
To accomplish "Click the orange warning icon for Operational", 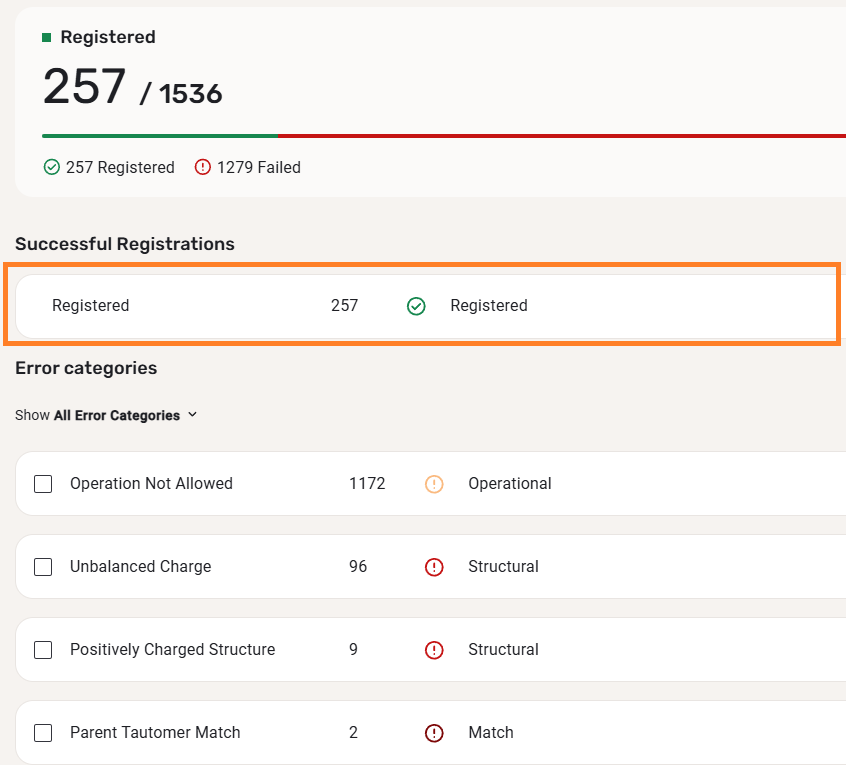I will 434,484.
